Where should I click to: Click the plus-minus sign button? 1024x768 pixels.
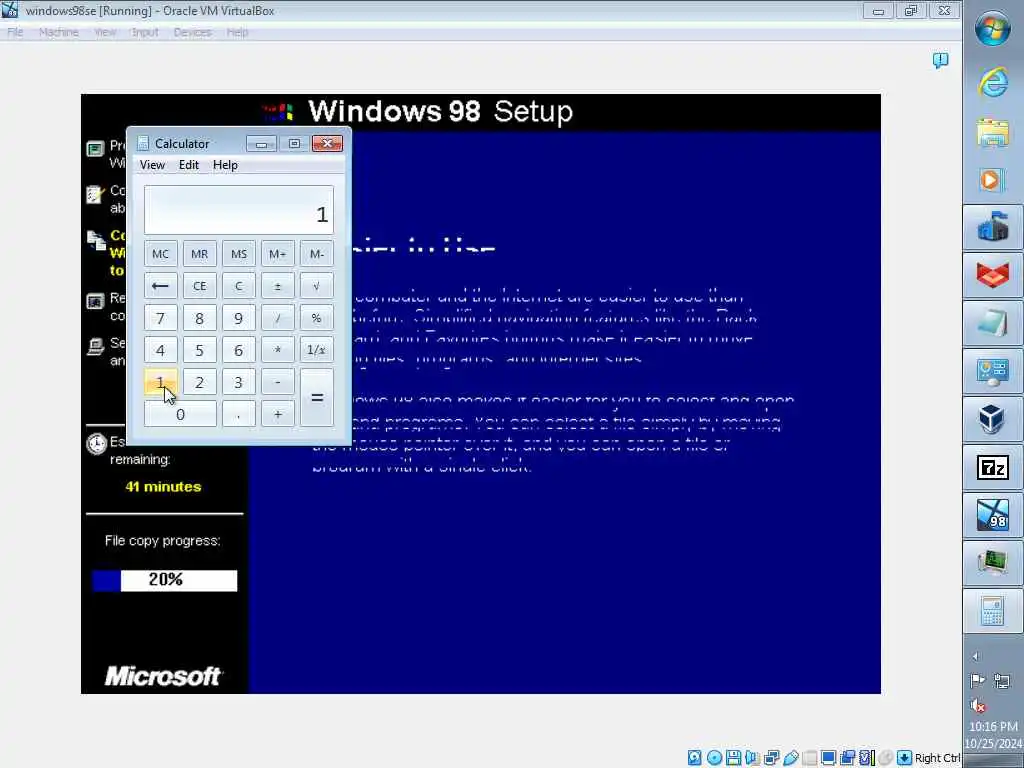coord(278,286)
